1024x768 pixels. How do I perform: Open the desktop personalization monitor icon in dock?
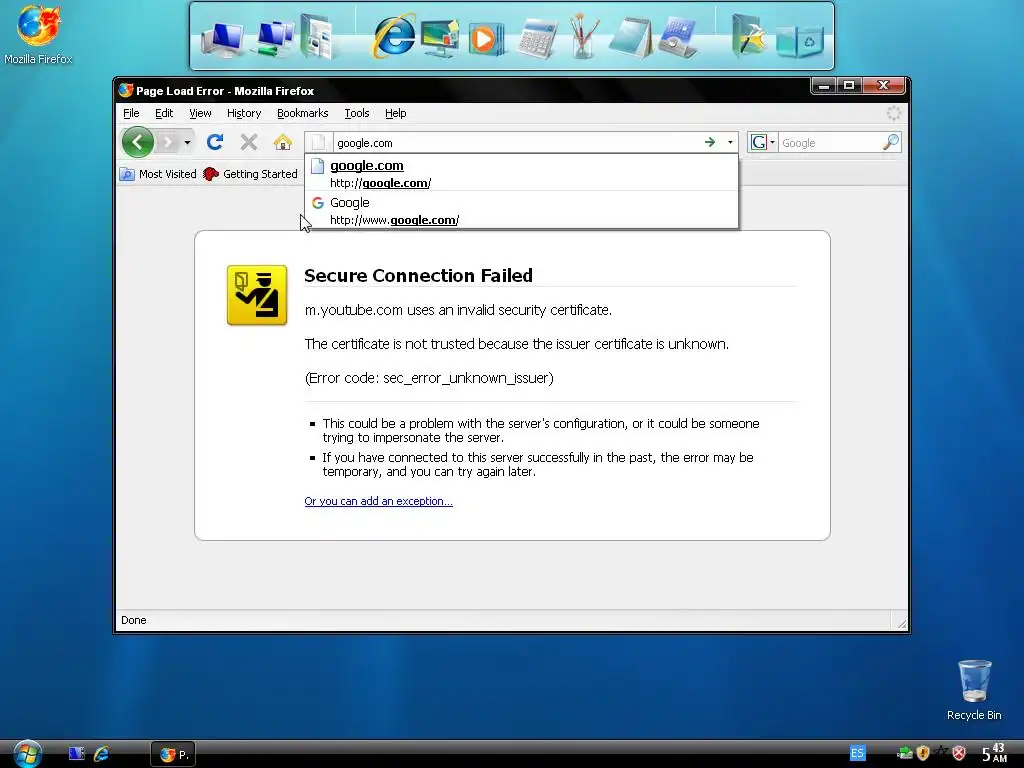point(440,38)
